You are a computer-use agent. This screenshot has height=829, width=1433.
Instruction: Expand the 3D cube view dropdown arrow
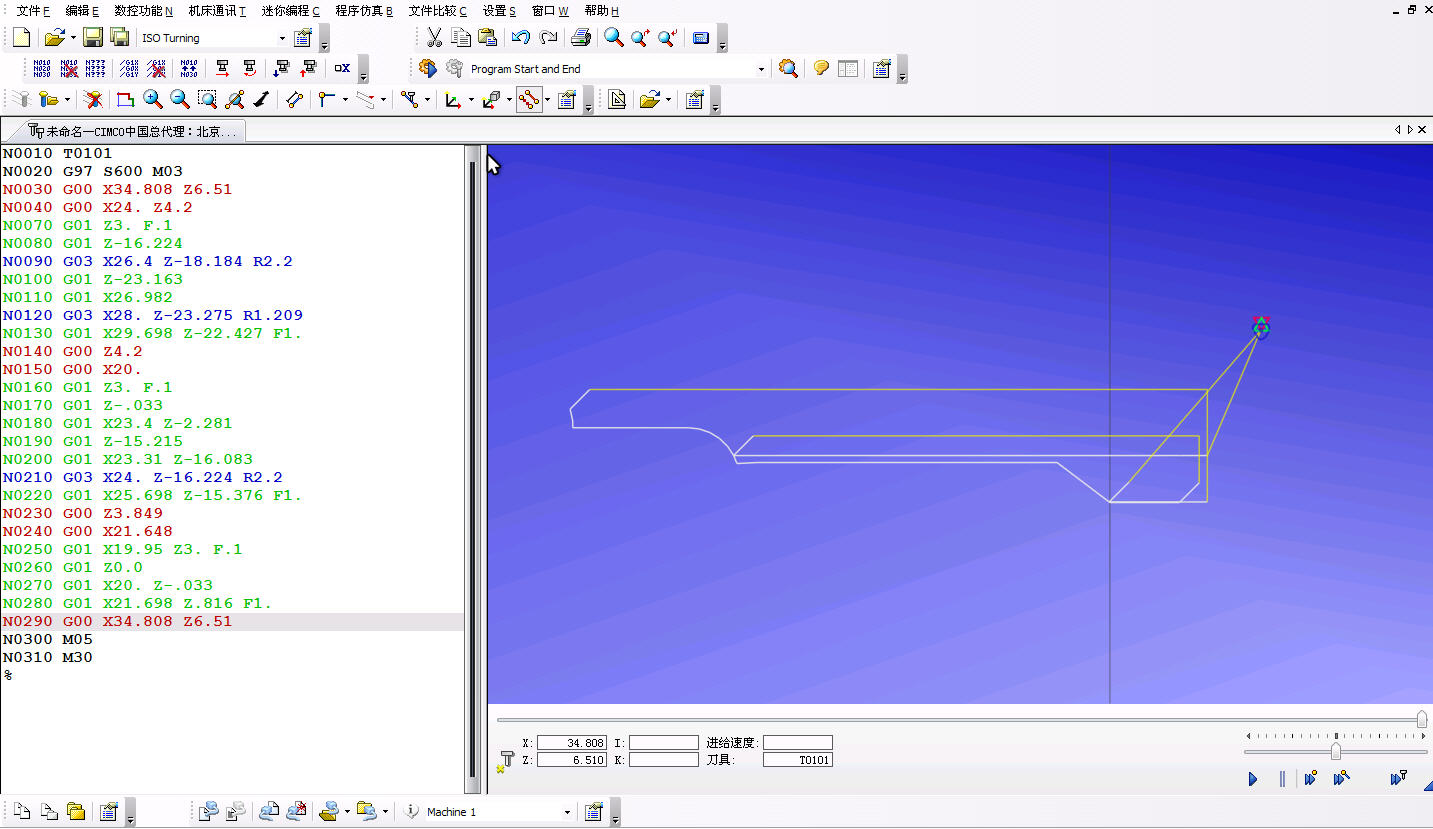pos(509,99)
